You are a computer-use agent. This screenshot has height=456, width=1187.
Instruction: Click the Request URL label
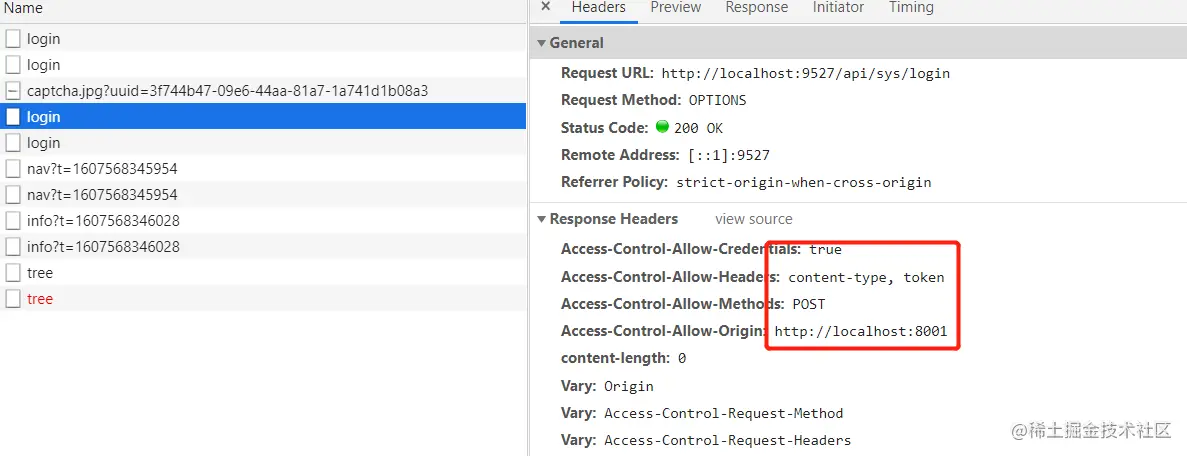(608, 73)
